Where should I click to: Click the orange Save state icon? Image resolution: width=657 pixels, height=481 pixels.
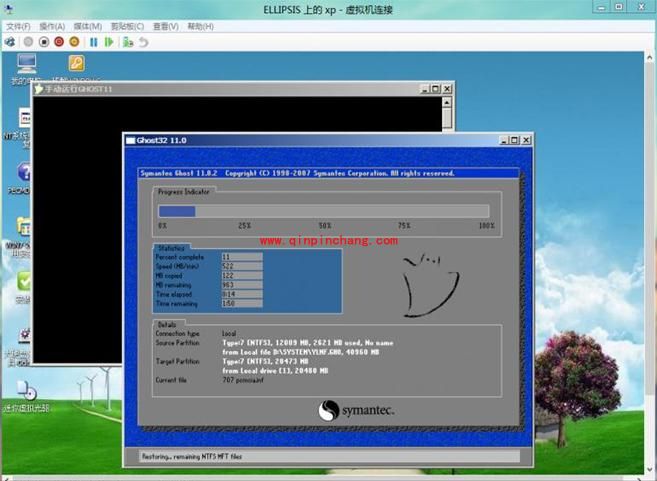pyautogui.click(x=75, y=42)
